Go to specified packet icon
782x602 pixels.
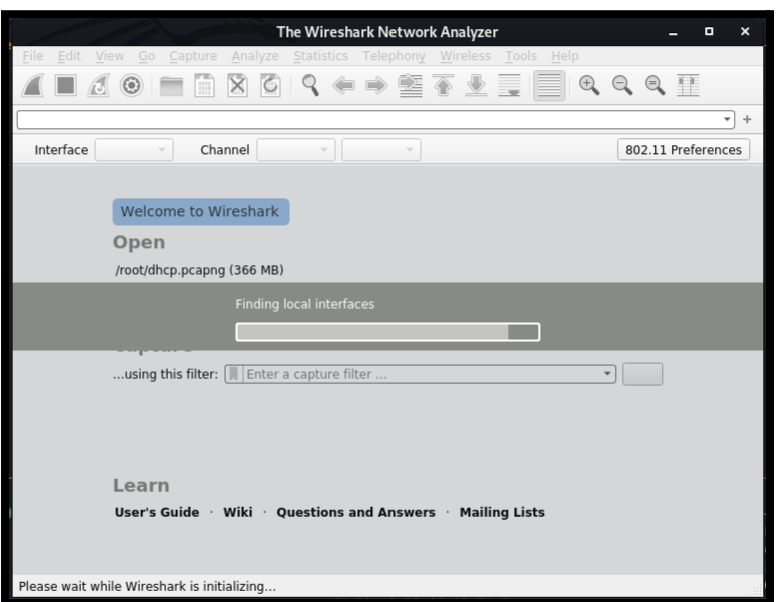tap(410, 85)
